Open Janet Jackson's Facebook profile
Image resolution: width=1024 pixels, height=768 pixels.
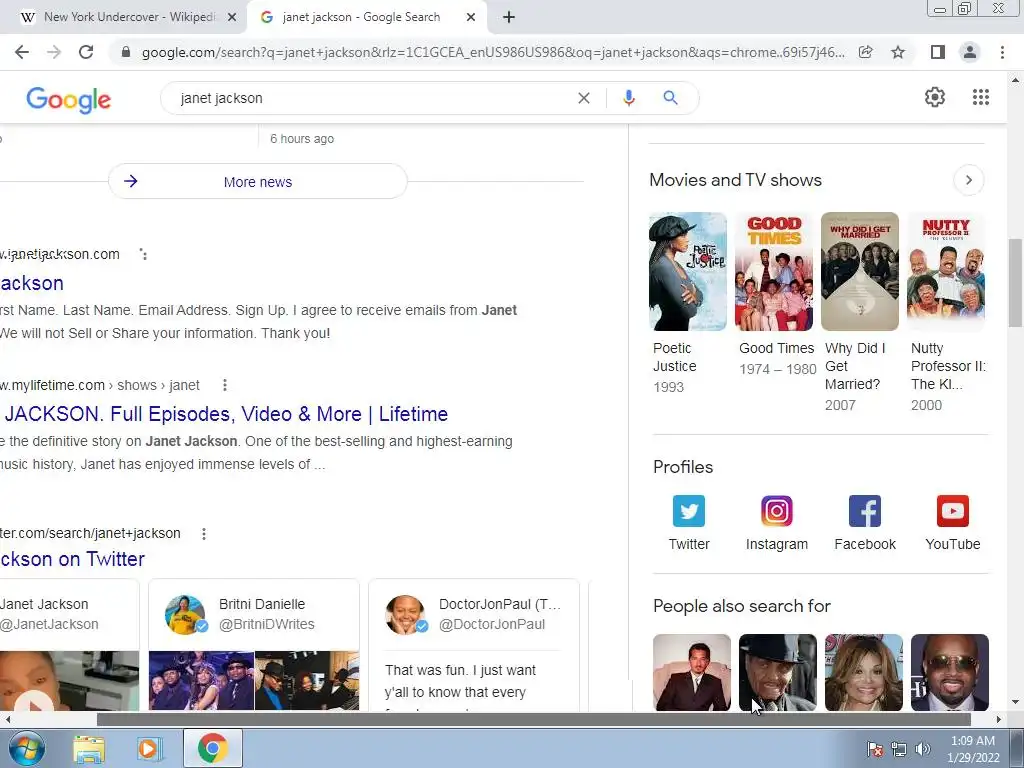[x=865, y=523]
